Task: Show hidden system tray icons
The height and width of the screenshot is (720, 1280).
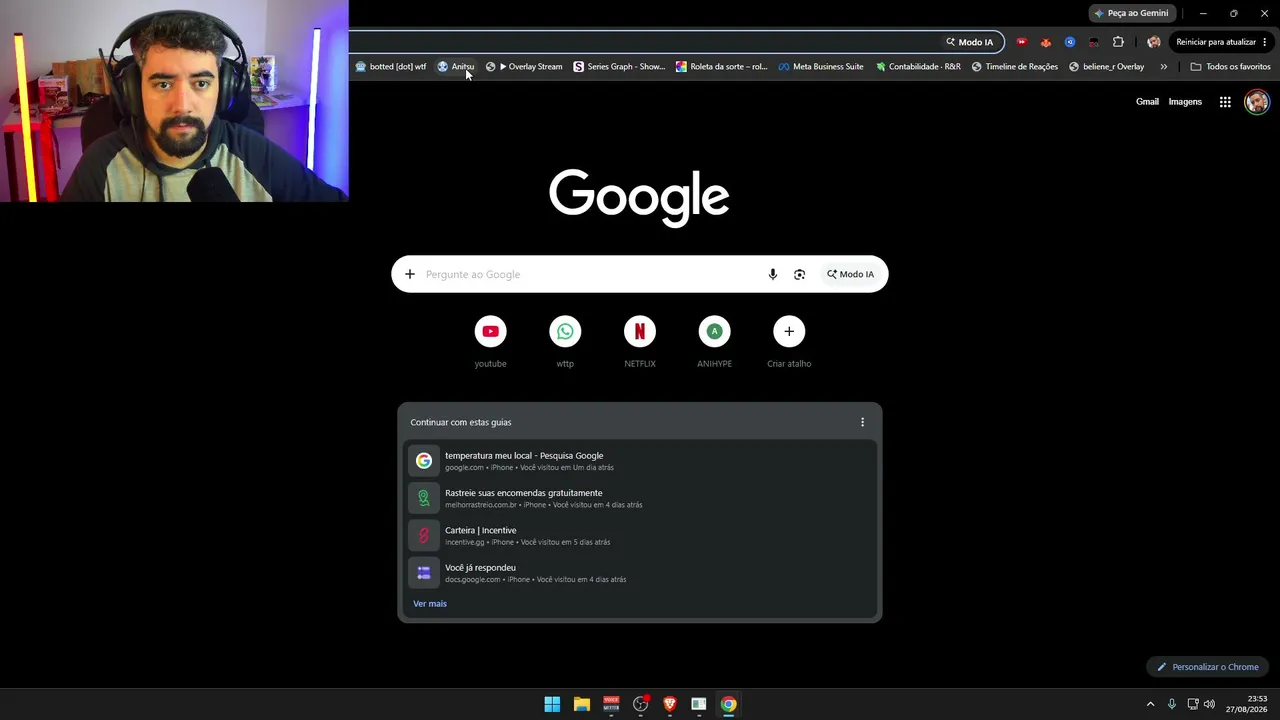Action: pos(1150,704)
